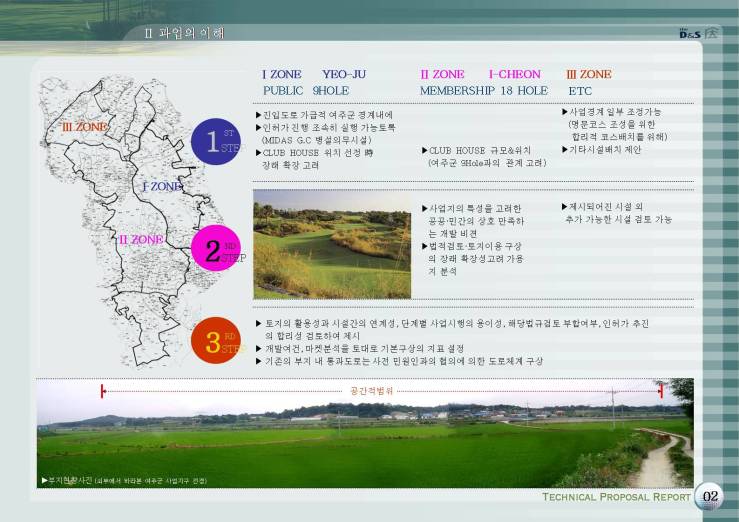Click the Technical Proposal Report footer text
The height and width of the screenshot is (522, 739).
[x=616, y=497]
